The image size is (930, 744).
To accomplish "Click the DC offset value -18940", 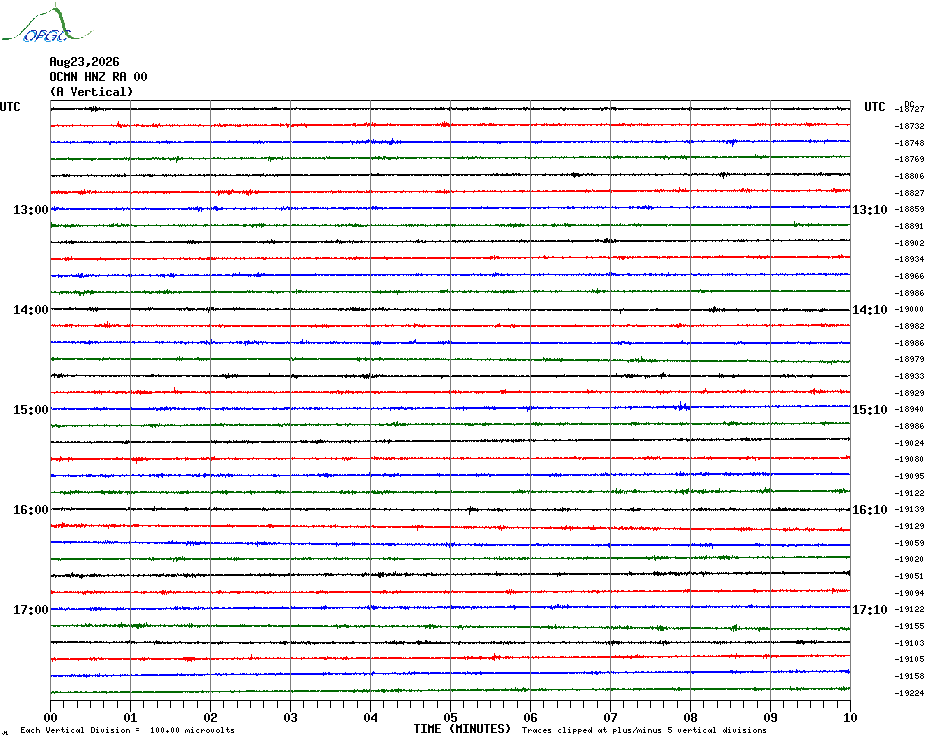I will click(x=909, y=409).
